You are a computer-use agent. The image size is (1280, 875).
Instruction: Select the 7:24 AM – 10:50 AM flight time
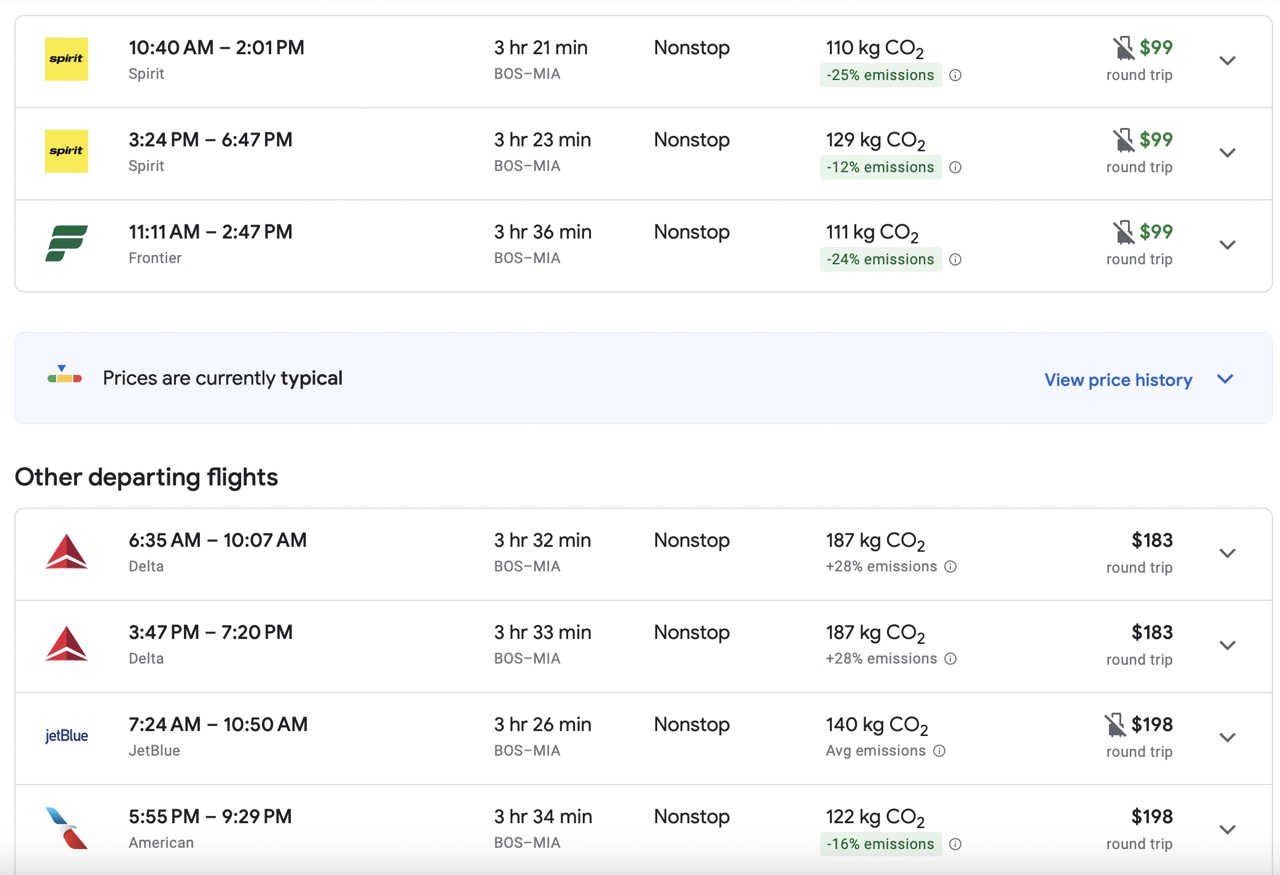pyautogui.click(x=218, y=724)
